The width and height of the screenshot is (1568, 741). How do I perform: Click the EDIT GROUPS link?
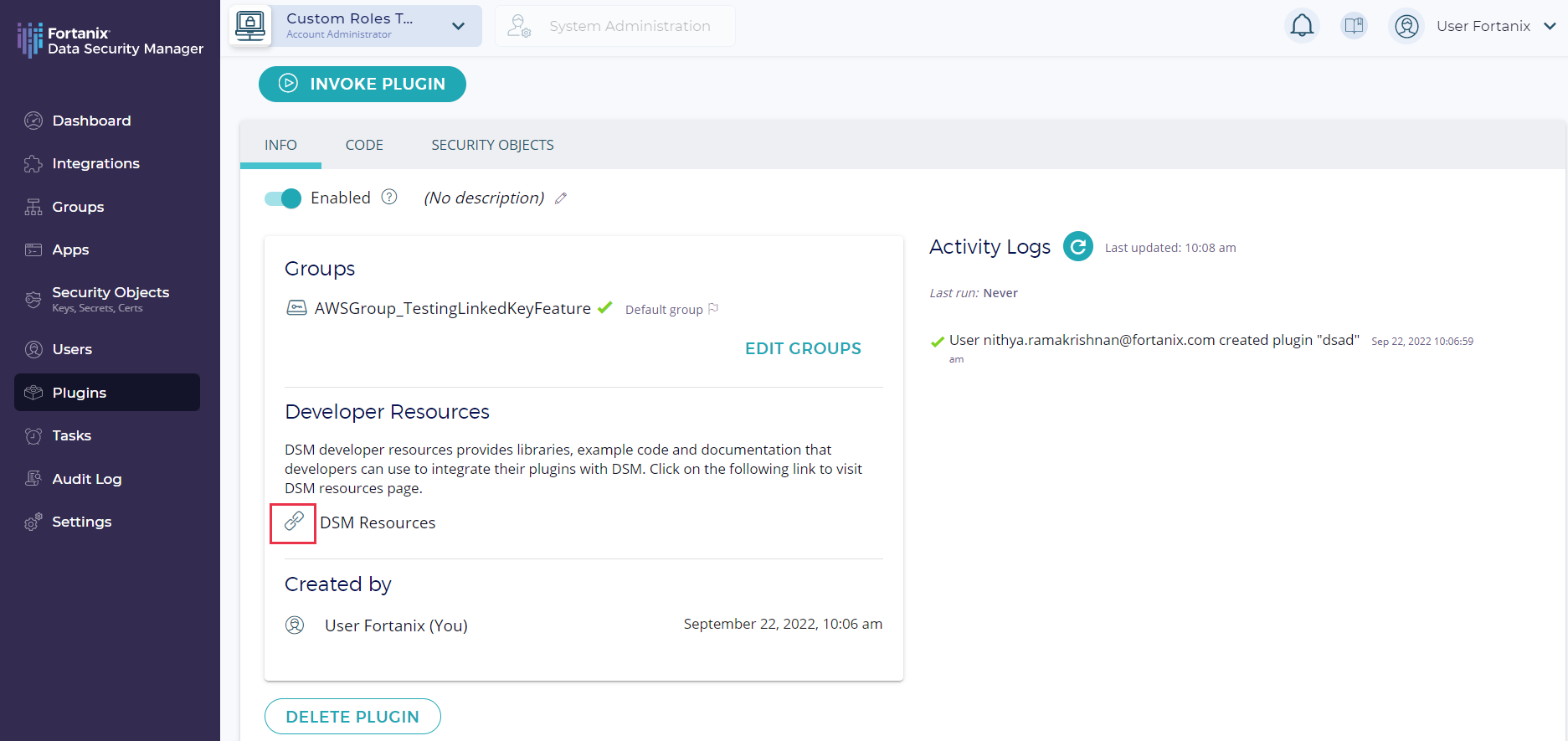coord(803,348)
